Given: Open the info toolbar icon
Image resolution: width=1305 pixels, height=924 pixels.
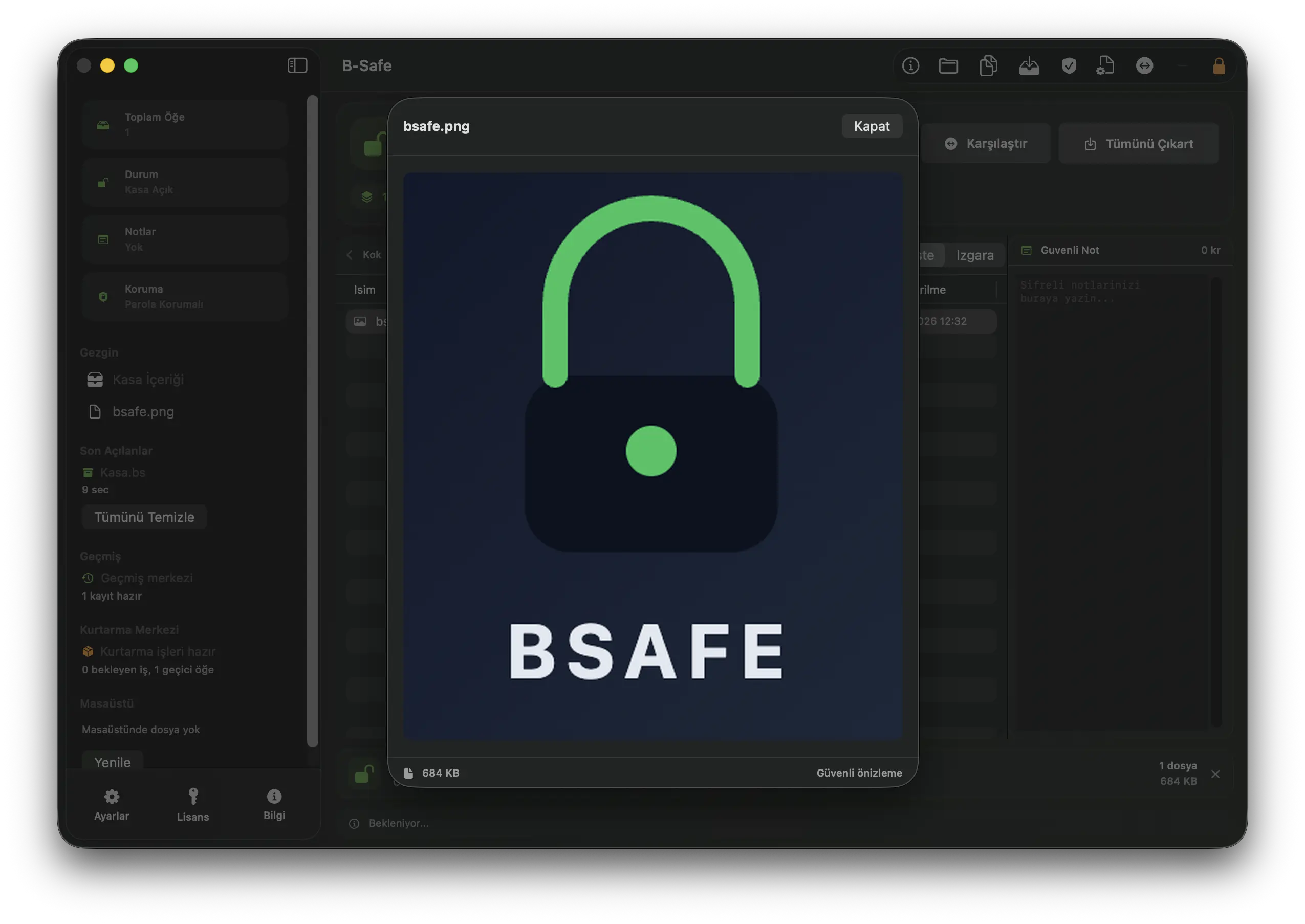Looking at the screenshot, I should [x=910, y=66].
